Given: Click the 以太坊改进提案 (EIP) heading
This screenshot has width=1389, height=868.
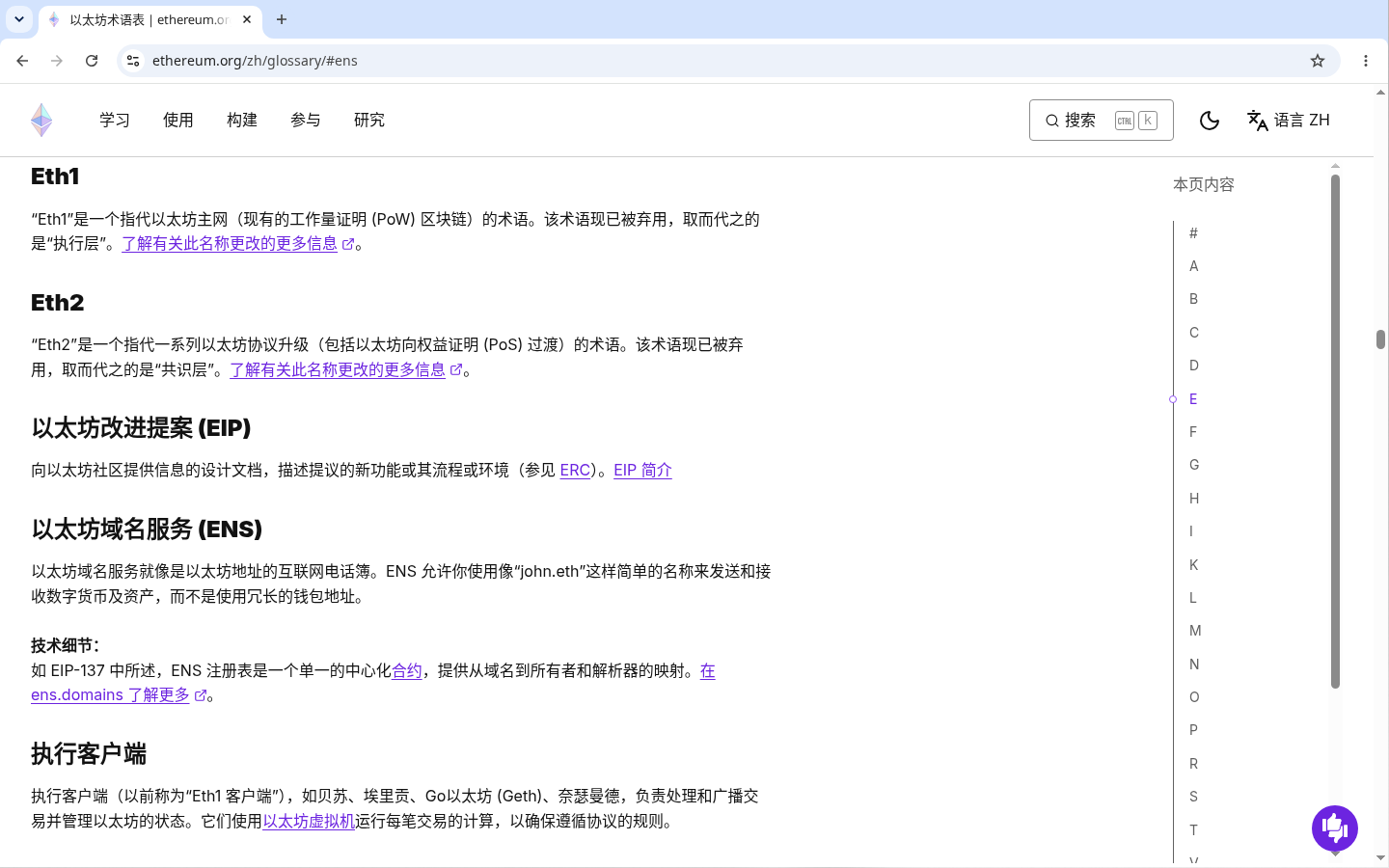Looking at the screenshot, I should click(141, 428).
